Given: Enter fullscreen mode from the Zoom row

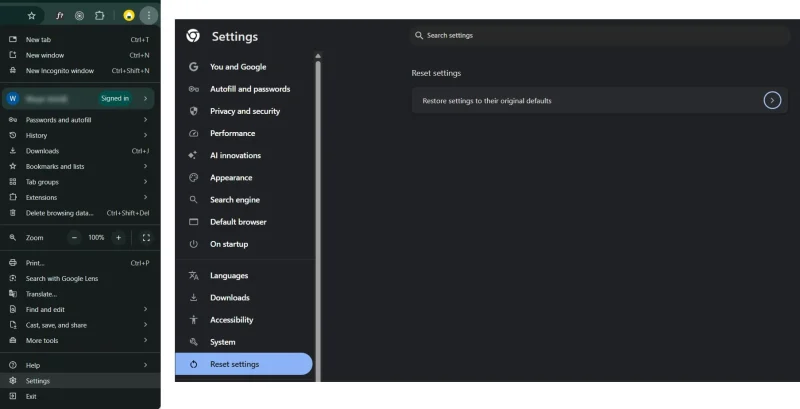Looking at the screenshot, I should 146,237.
